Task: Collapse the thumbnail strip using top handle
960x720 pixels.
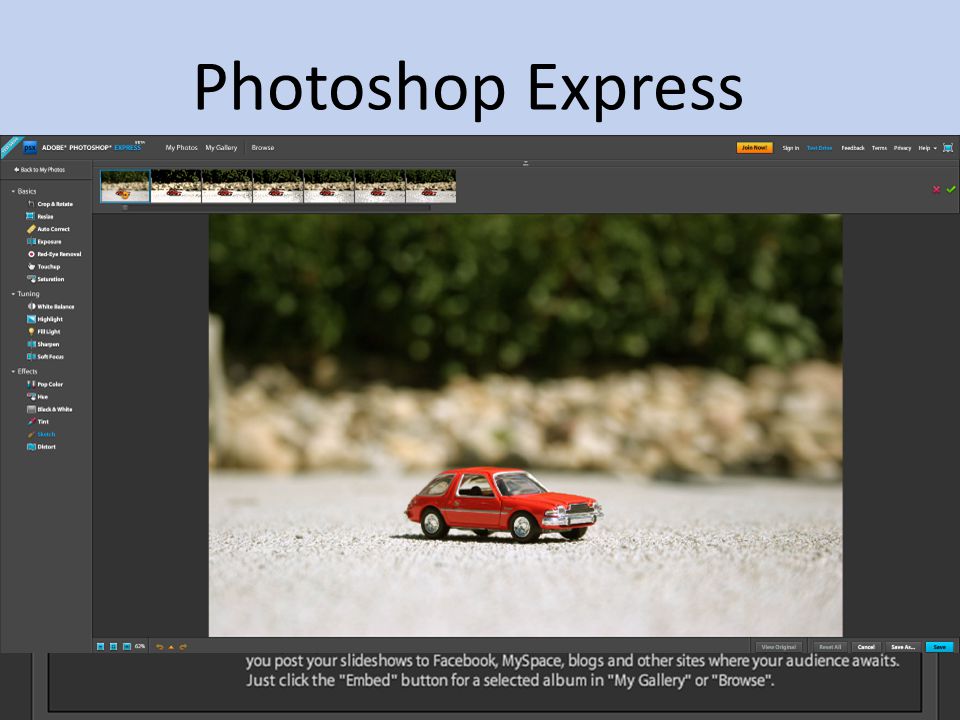Action: click(525, 163)
